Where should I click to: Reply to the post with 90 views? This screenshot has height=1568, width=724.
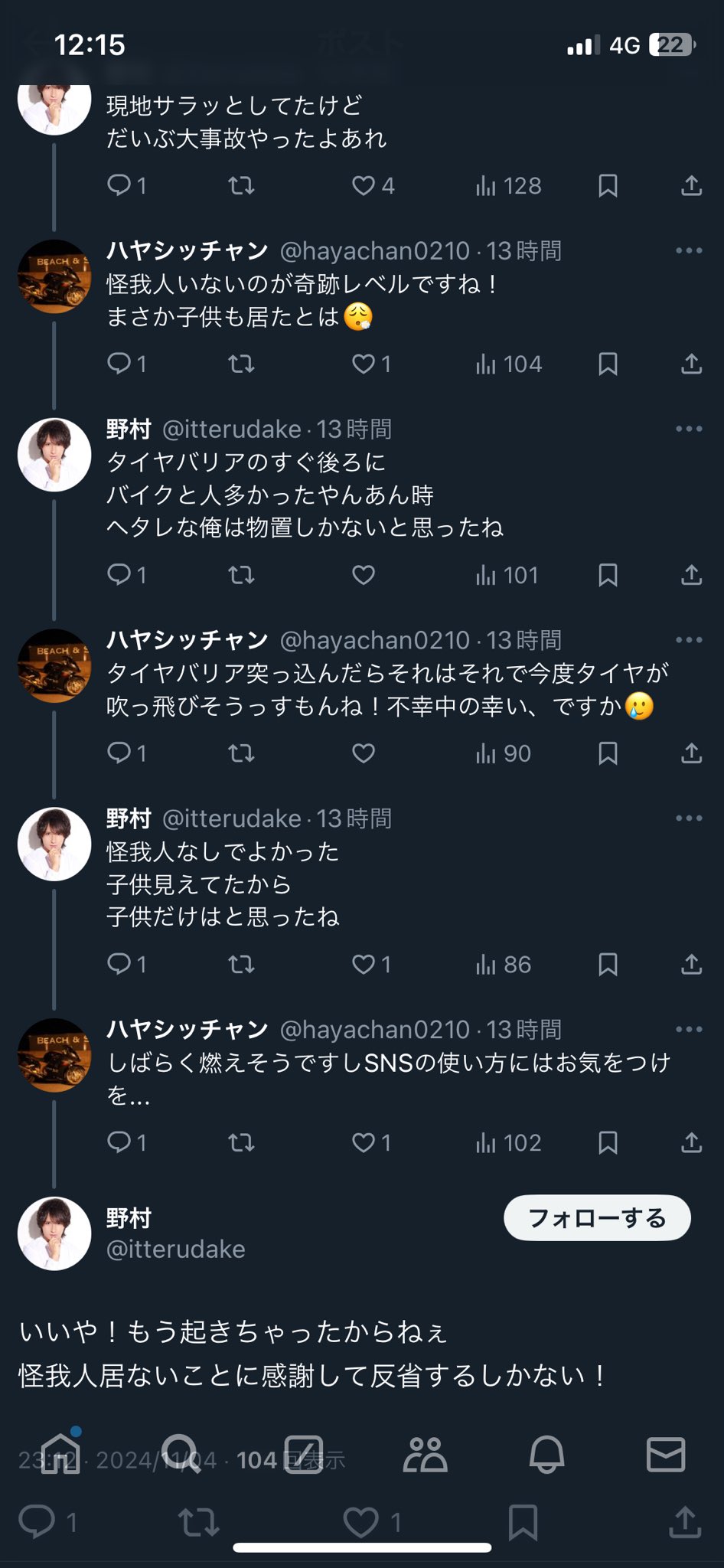(119, 753)
